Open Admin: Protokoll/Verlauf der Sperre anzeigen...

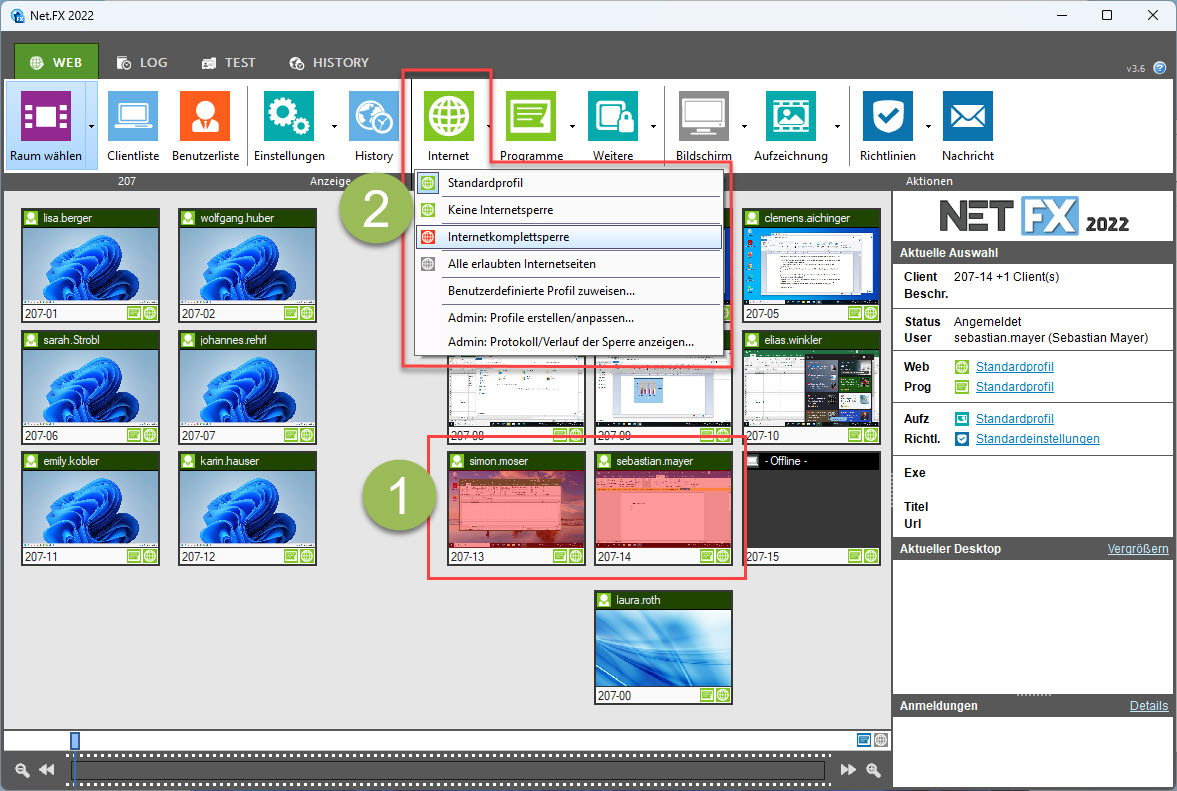[569, 341]
